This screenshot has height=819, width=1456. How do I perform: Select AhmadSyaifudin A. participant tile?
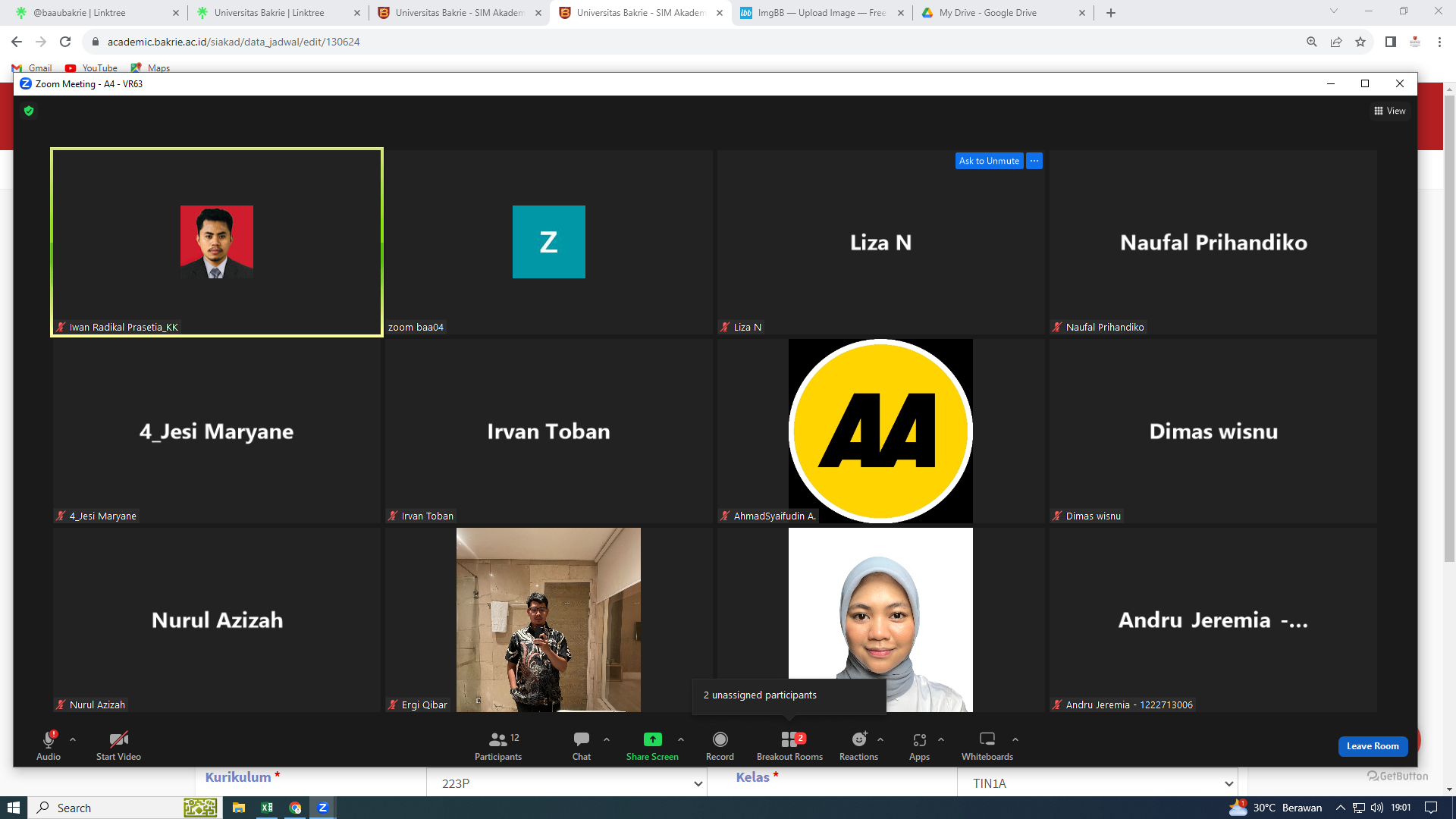[880, 431]
